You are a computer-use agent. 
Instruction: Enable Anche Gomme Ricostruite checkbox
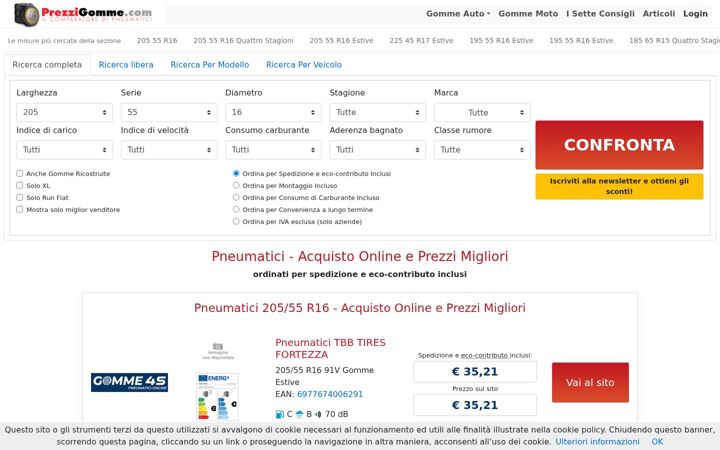tap(20, 174)
